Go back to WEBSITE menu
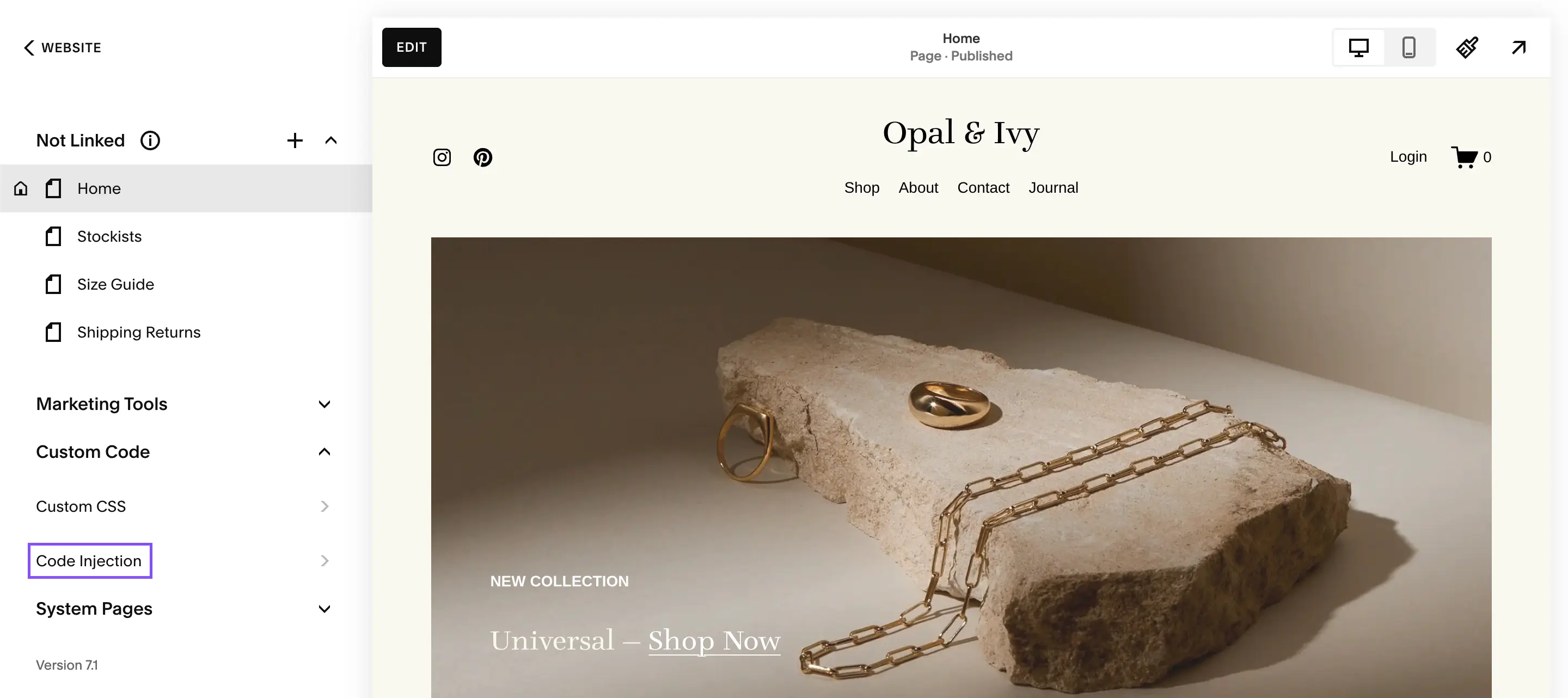1568x698 pixels. (x=62, y=47)
